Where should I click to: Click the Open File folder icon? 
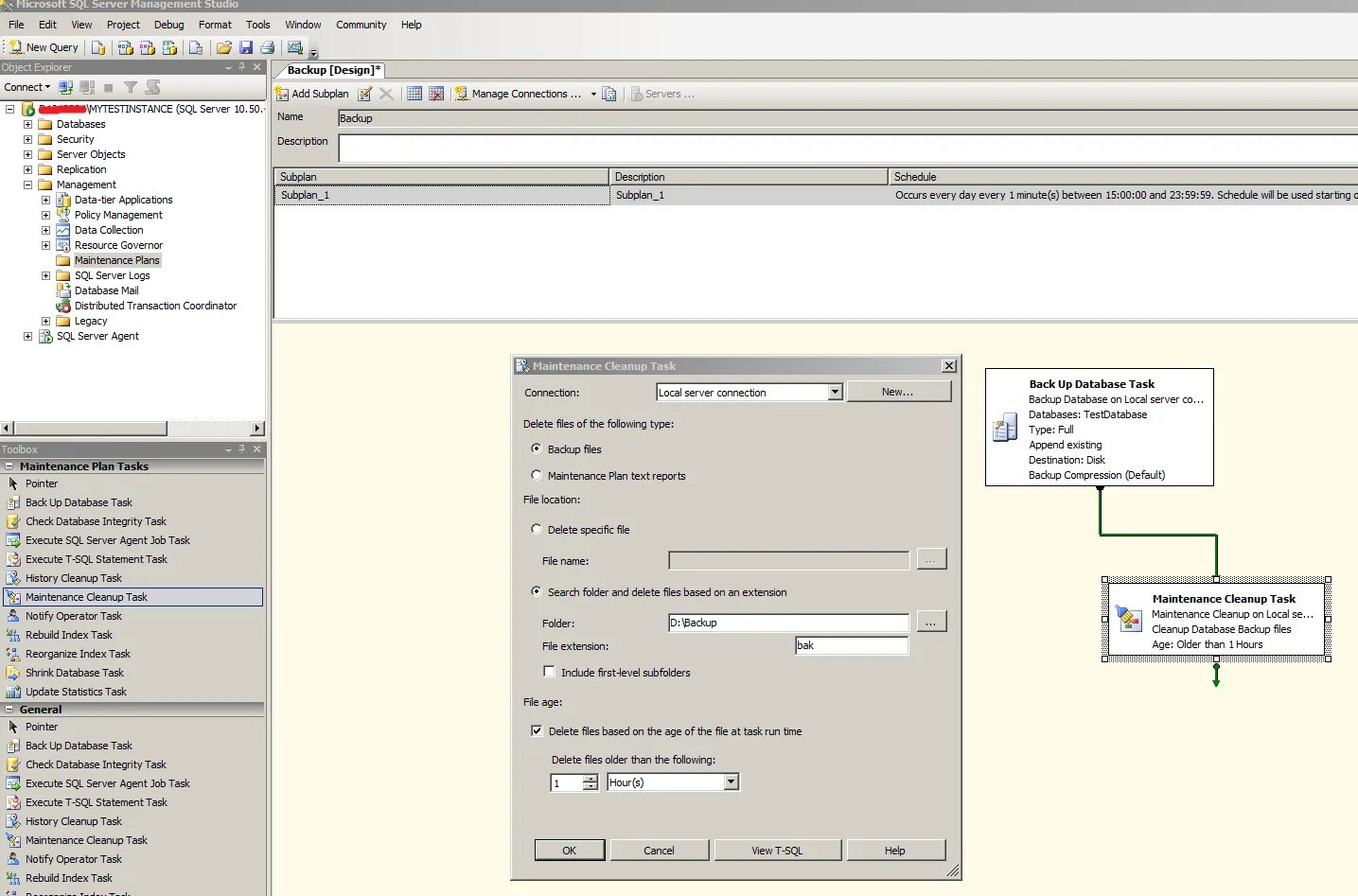(224, 47)
